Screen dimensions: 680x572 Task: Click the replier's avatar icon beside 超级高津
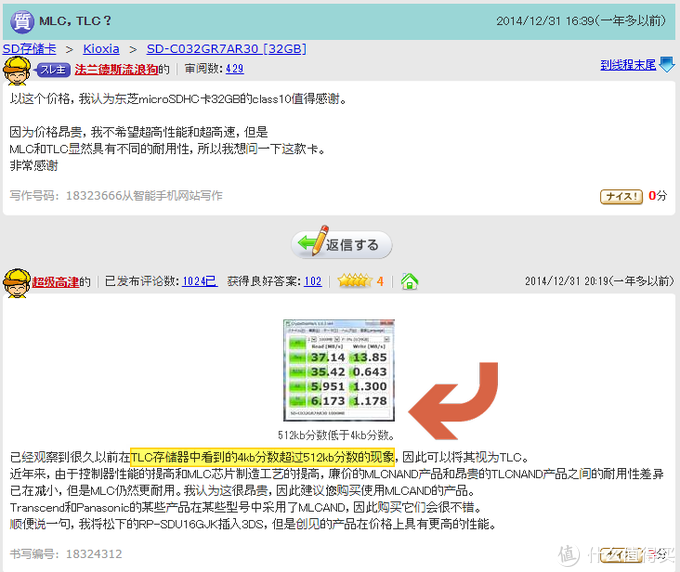click(x=16, y=282)
